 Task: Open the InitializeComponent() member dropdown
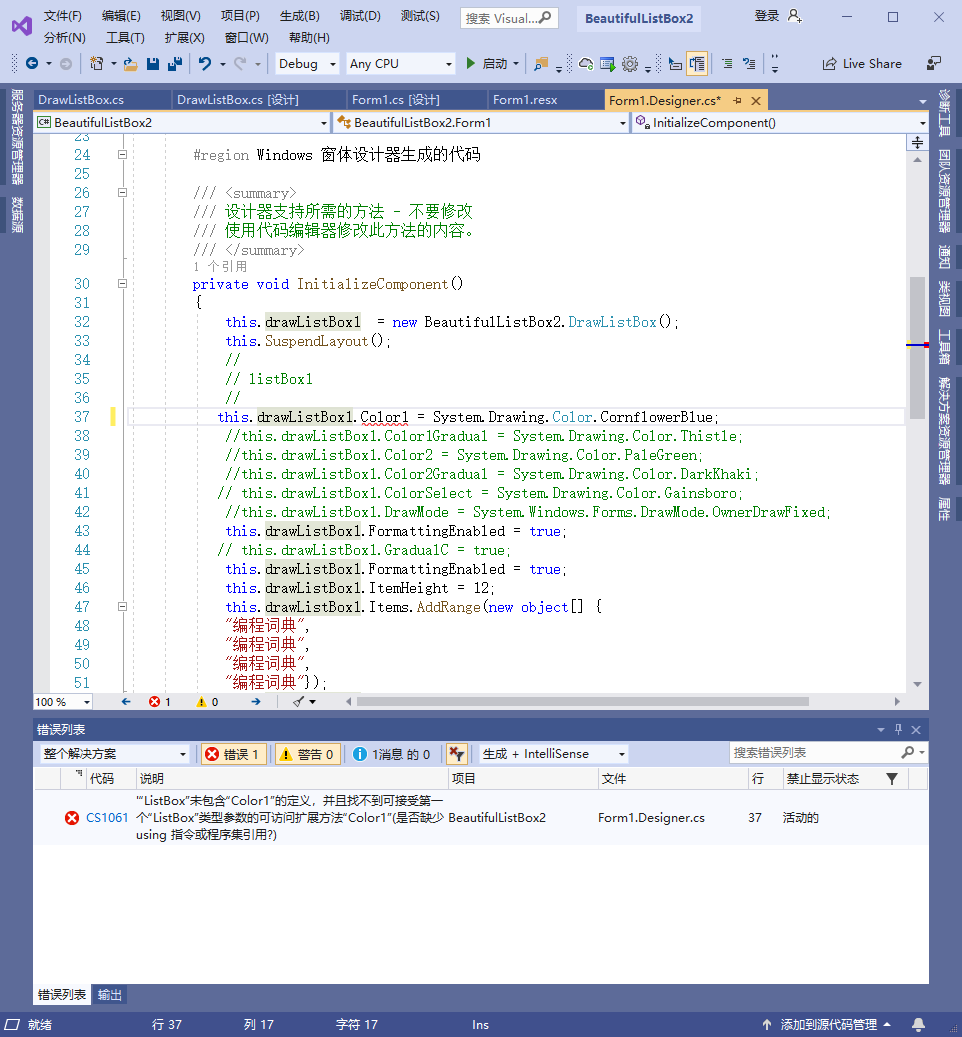[x=780, y=122]
